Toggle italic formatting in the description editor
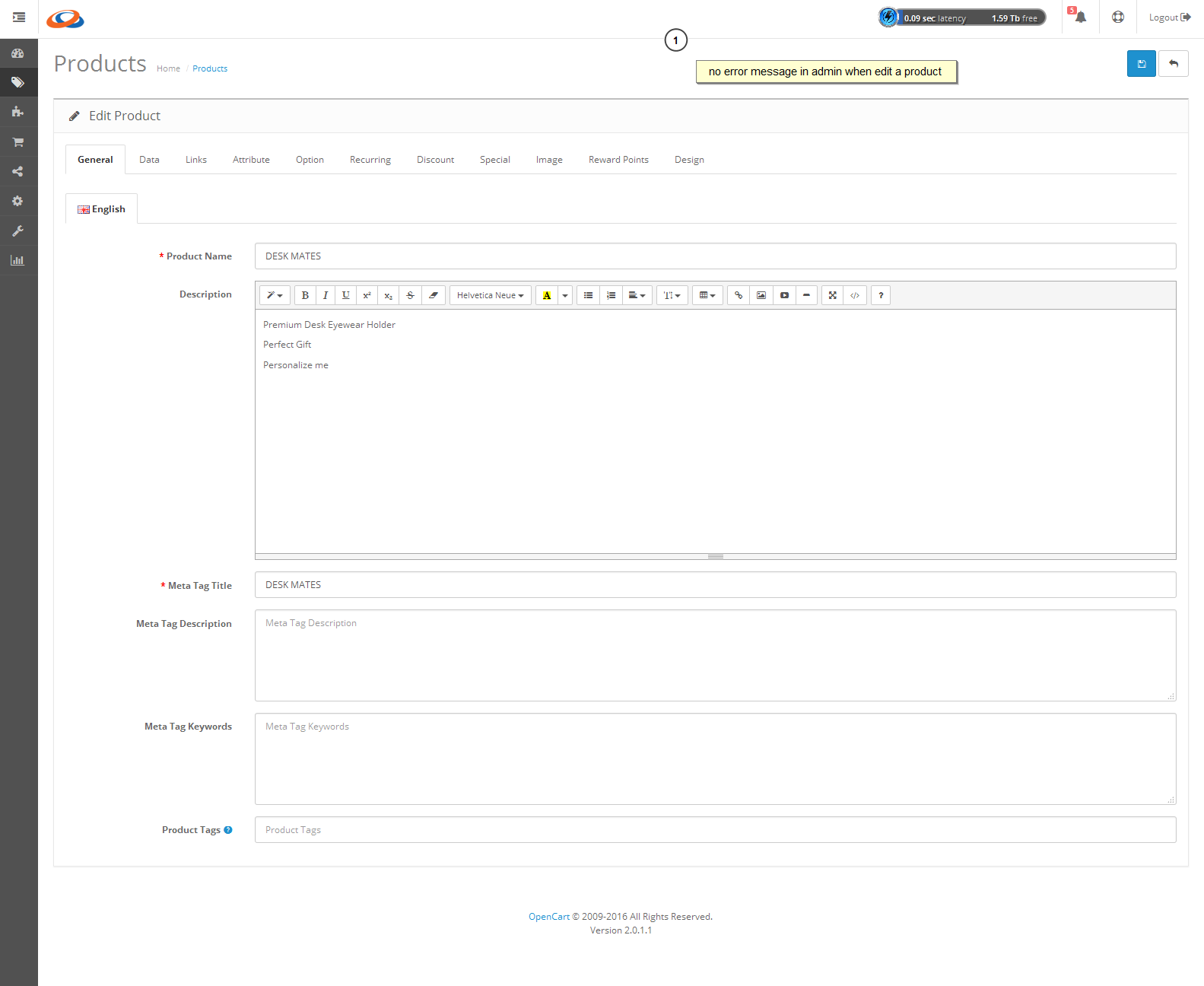Image resolution: width=1204 pixels, height=986 pixels. (x=326, y=295)
